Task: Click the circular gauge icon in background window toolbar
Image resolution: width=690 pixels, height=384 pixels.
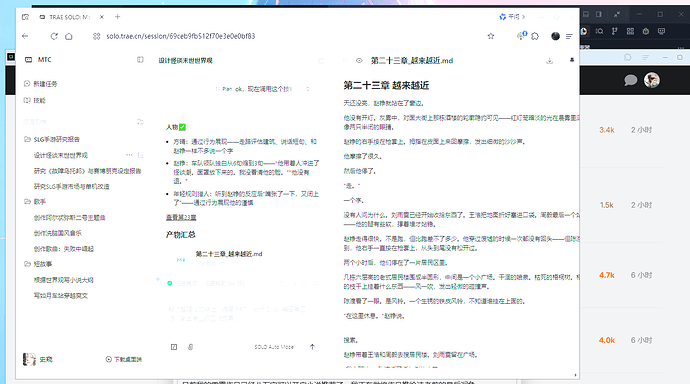Action: (646, 31)
